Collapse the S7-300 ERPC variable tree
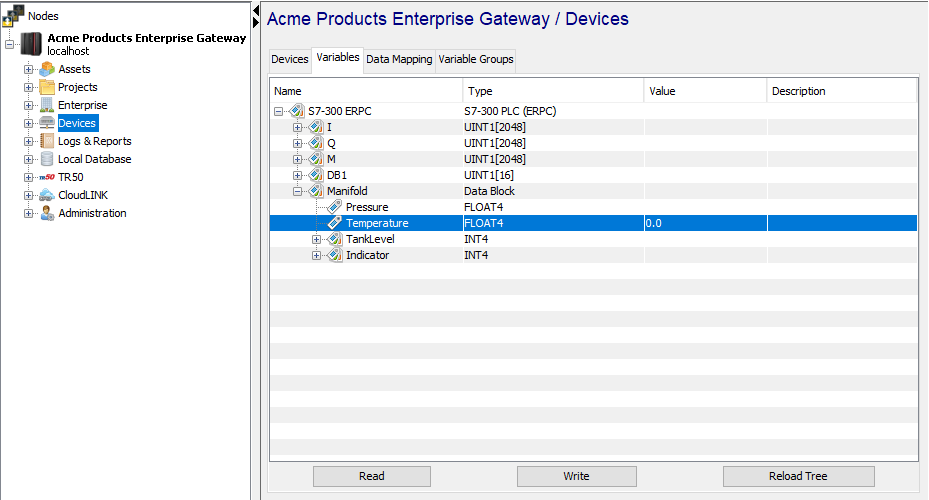929x500 pixels. (278, 111)
